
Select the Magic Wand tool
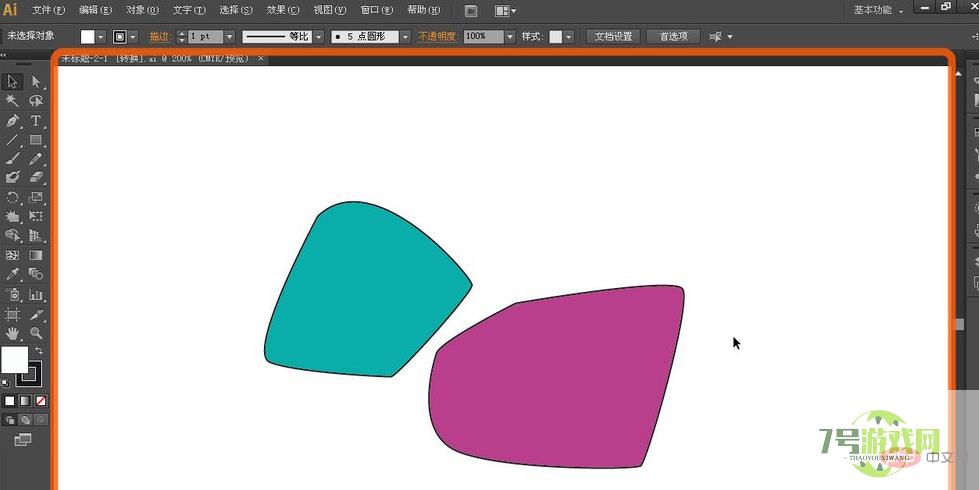tap(12, 100)
